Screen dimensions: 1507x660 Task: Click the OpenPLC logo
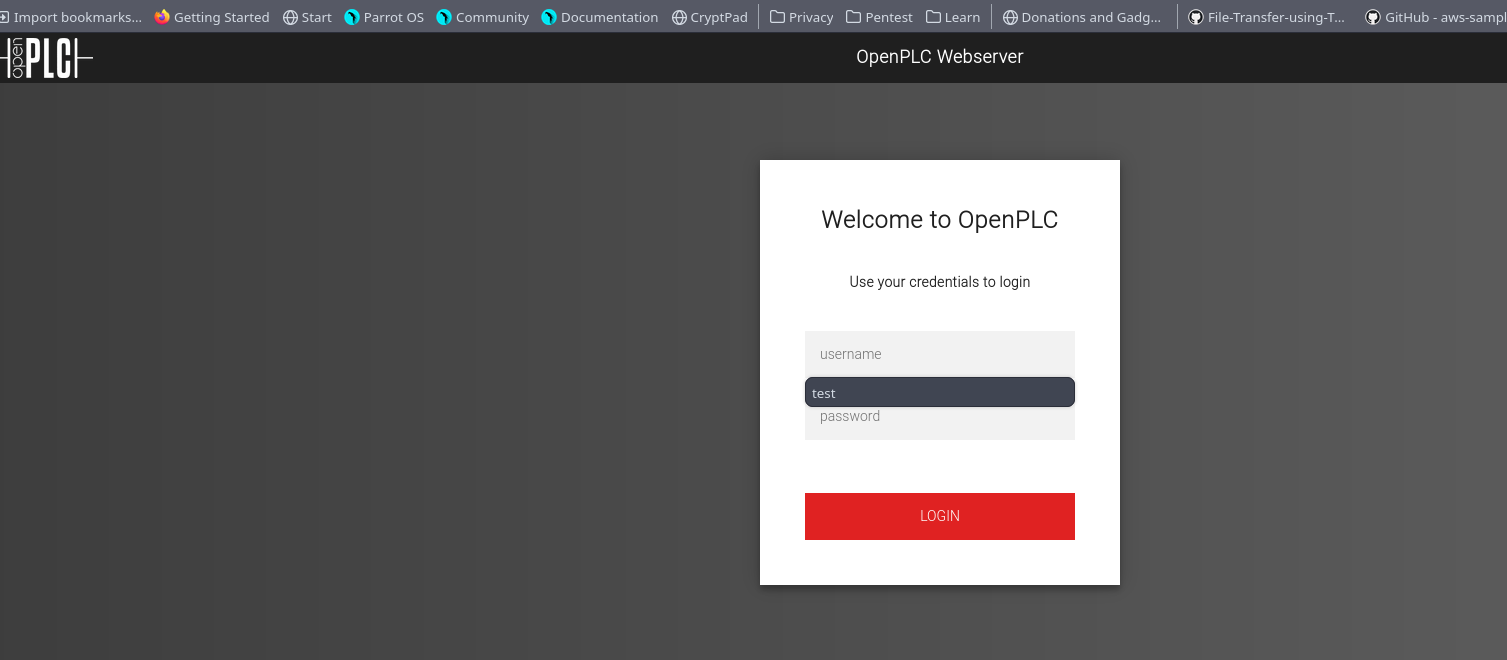coord(47,59)
